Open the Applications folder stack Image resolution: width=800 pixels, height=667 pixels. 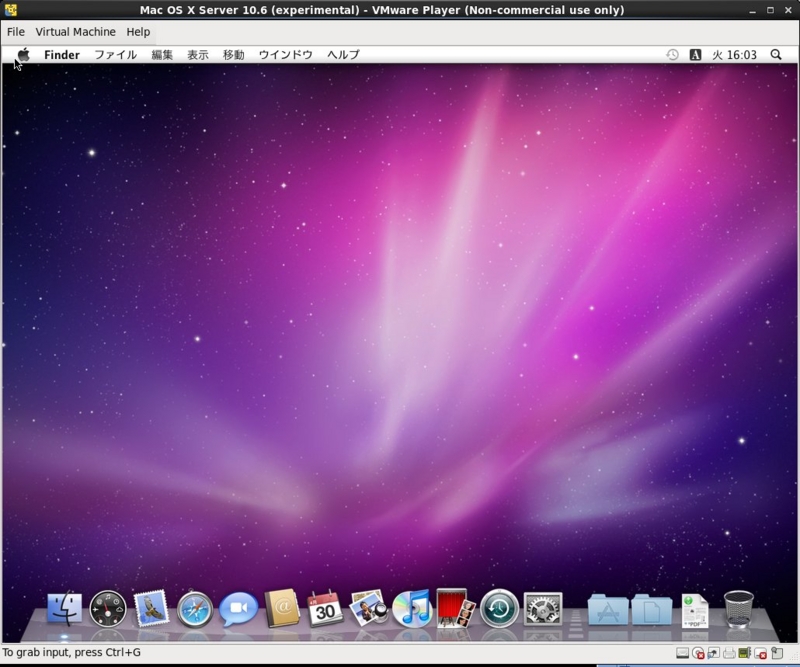[x=608, y=609]
